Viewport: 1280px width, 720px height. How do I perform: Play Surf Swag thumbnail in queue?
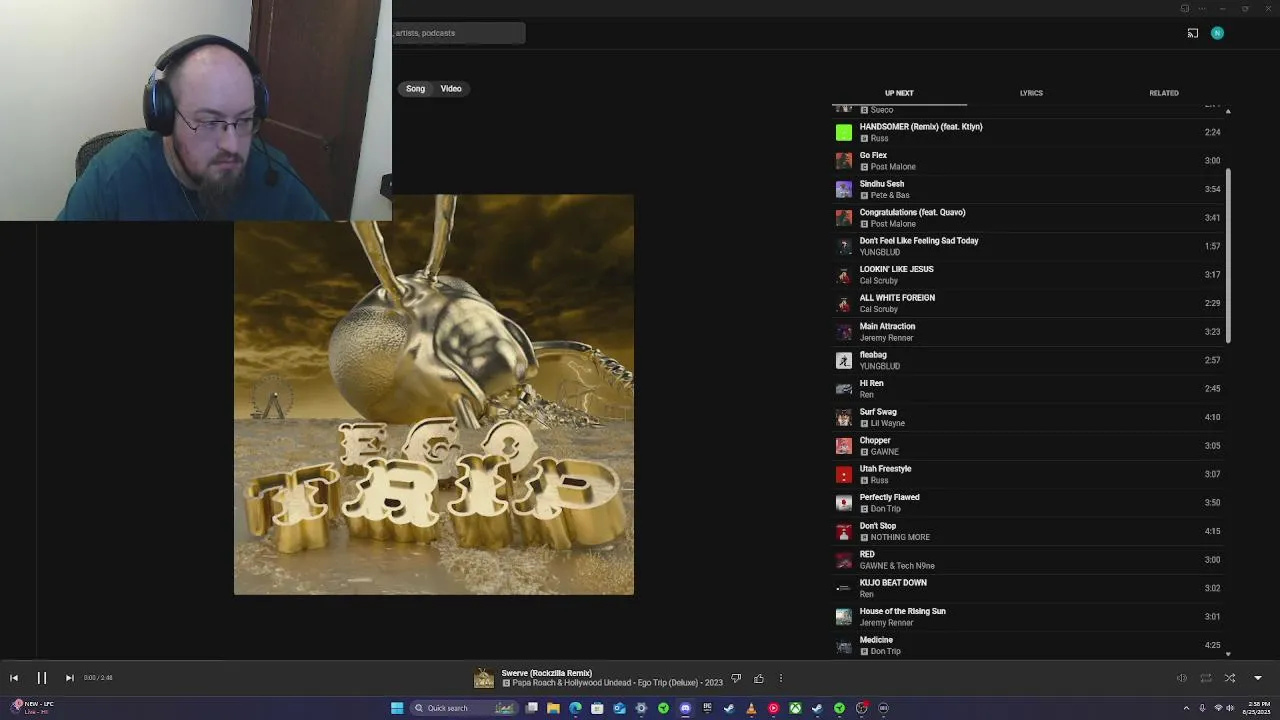click(844, 417)
